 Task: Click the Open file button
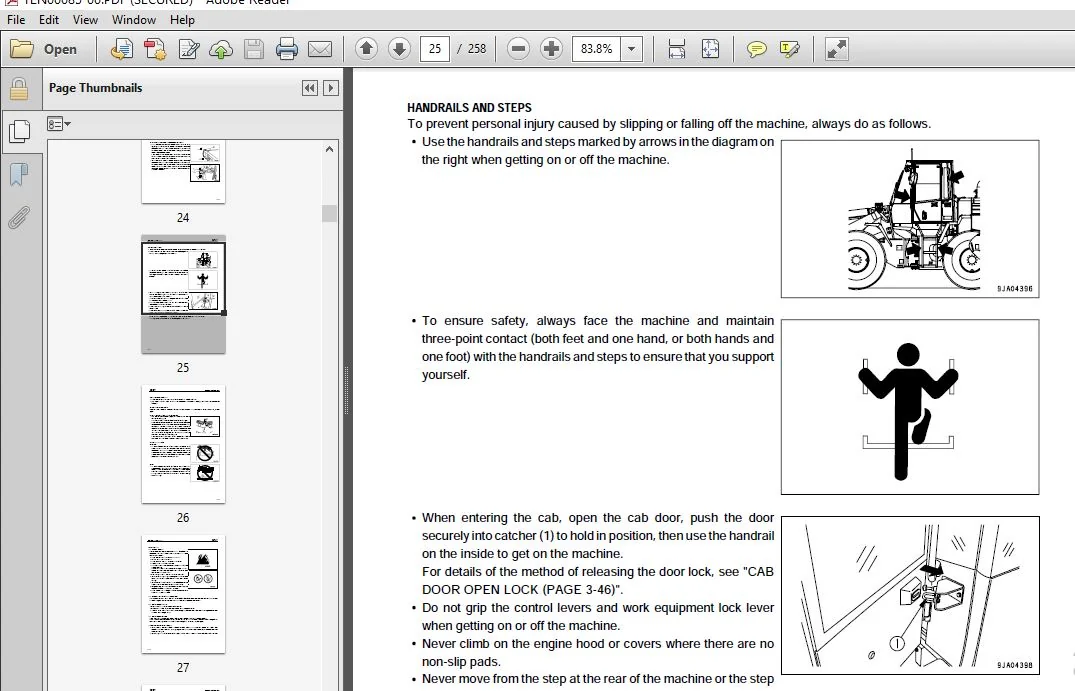click(x=43, y=49)
